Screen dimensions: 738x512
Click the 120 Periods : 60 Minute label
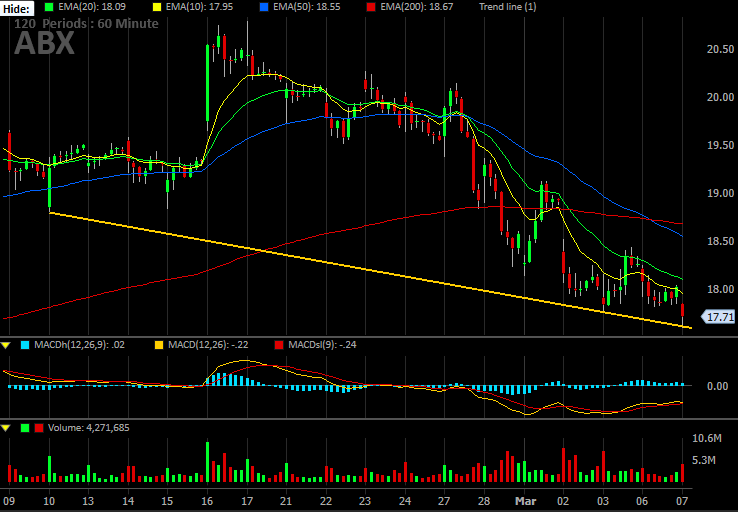click(x=86, y=24)
